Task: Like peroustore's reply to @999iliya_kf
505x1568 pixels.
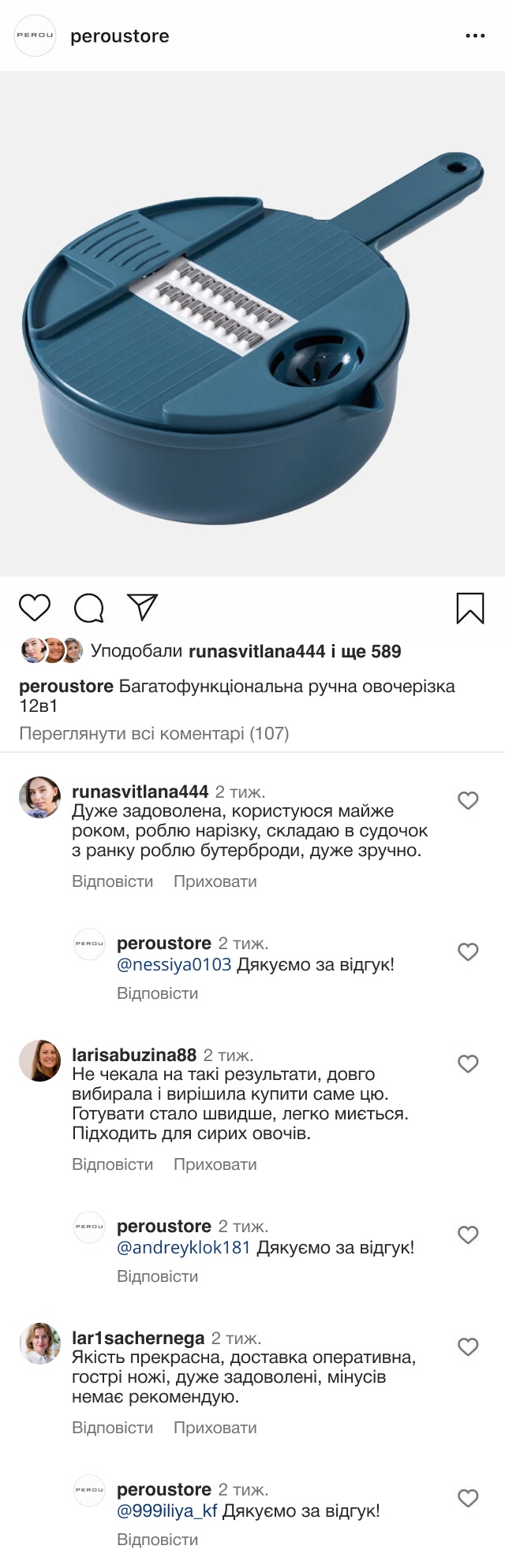Action: point(469,1499)
